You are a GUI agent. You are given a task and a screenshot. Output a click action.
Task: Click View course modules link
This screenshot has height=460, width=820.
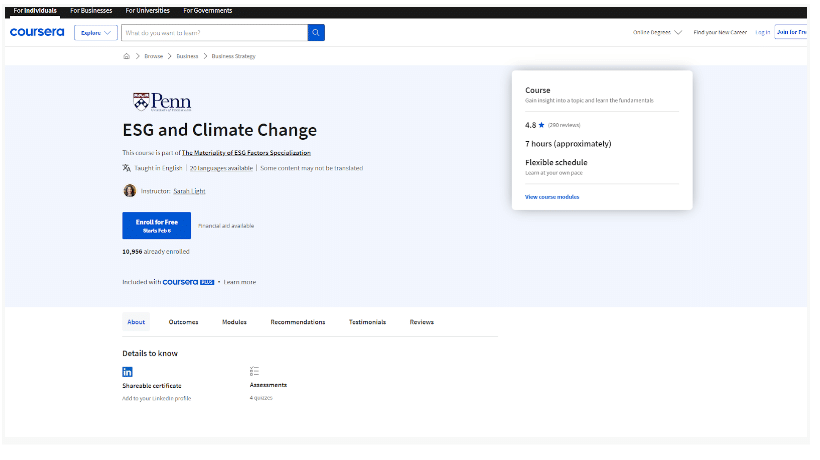(x=552, y=197)
